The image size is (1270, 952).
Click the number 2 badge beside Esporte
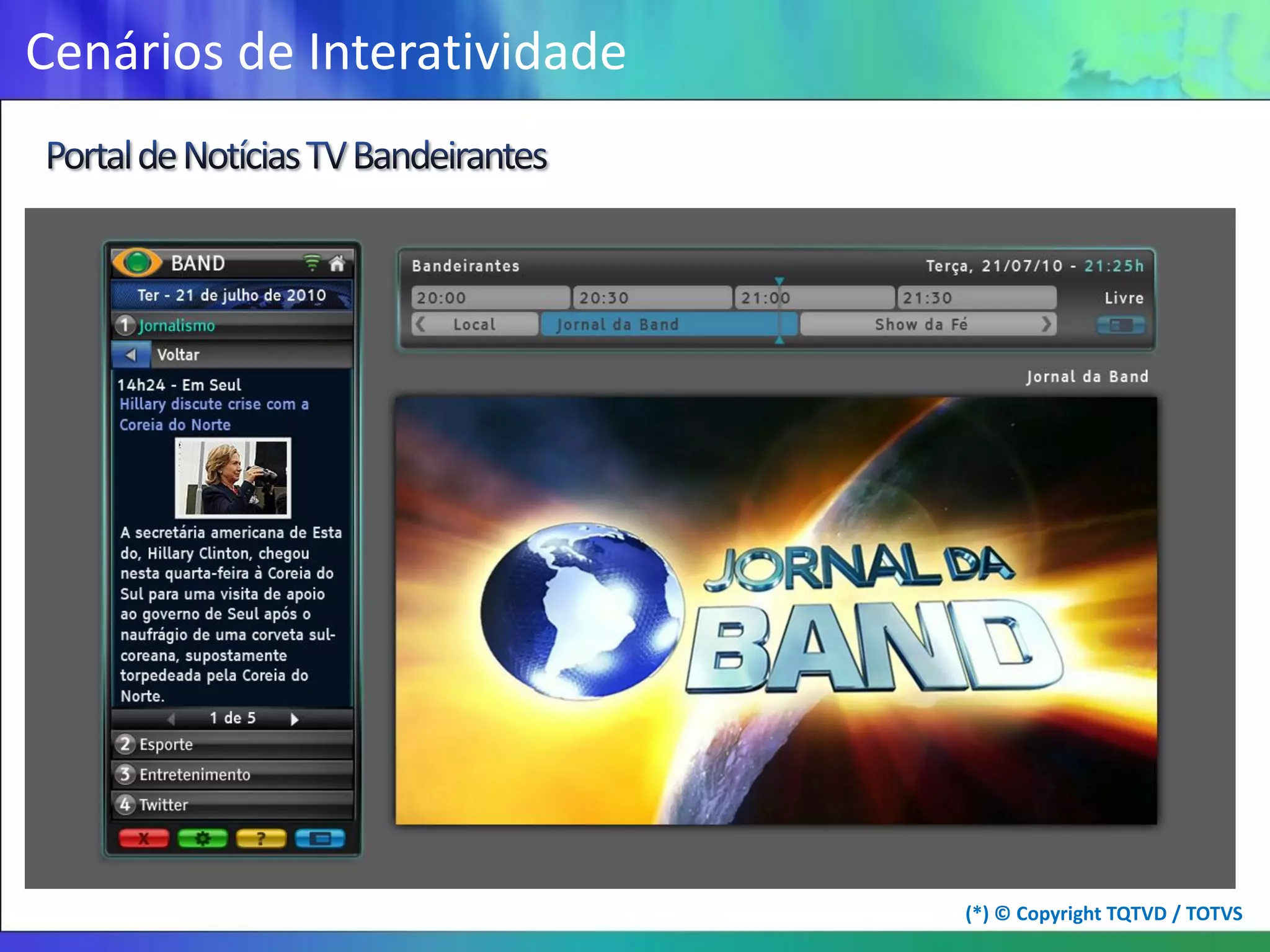pyautogui.click(x=125, y=744)
